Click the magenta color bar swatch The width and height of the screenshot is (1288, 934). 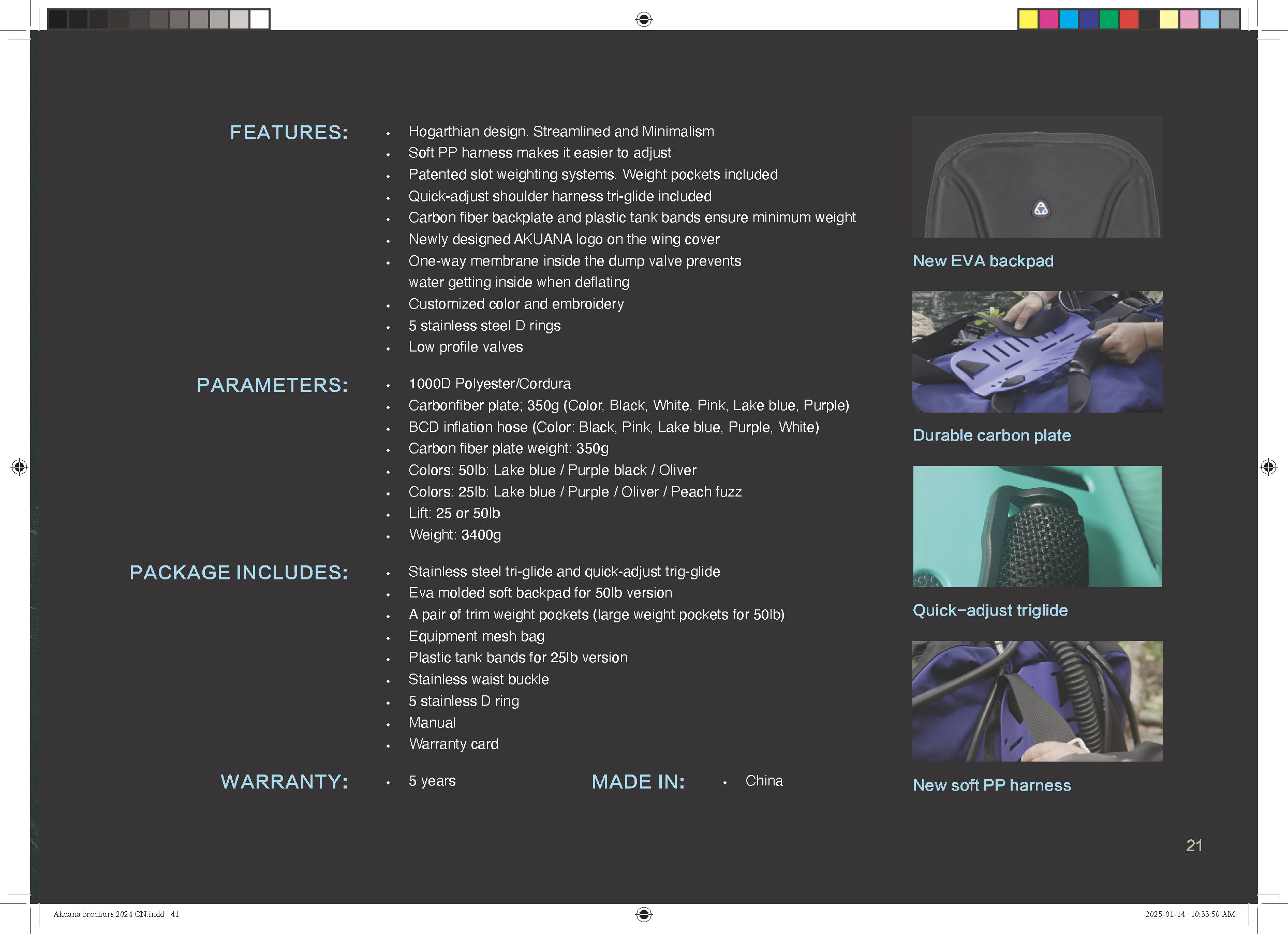pos(1048,19)
